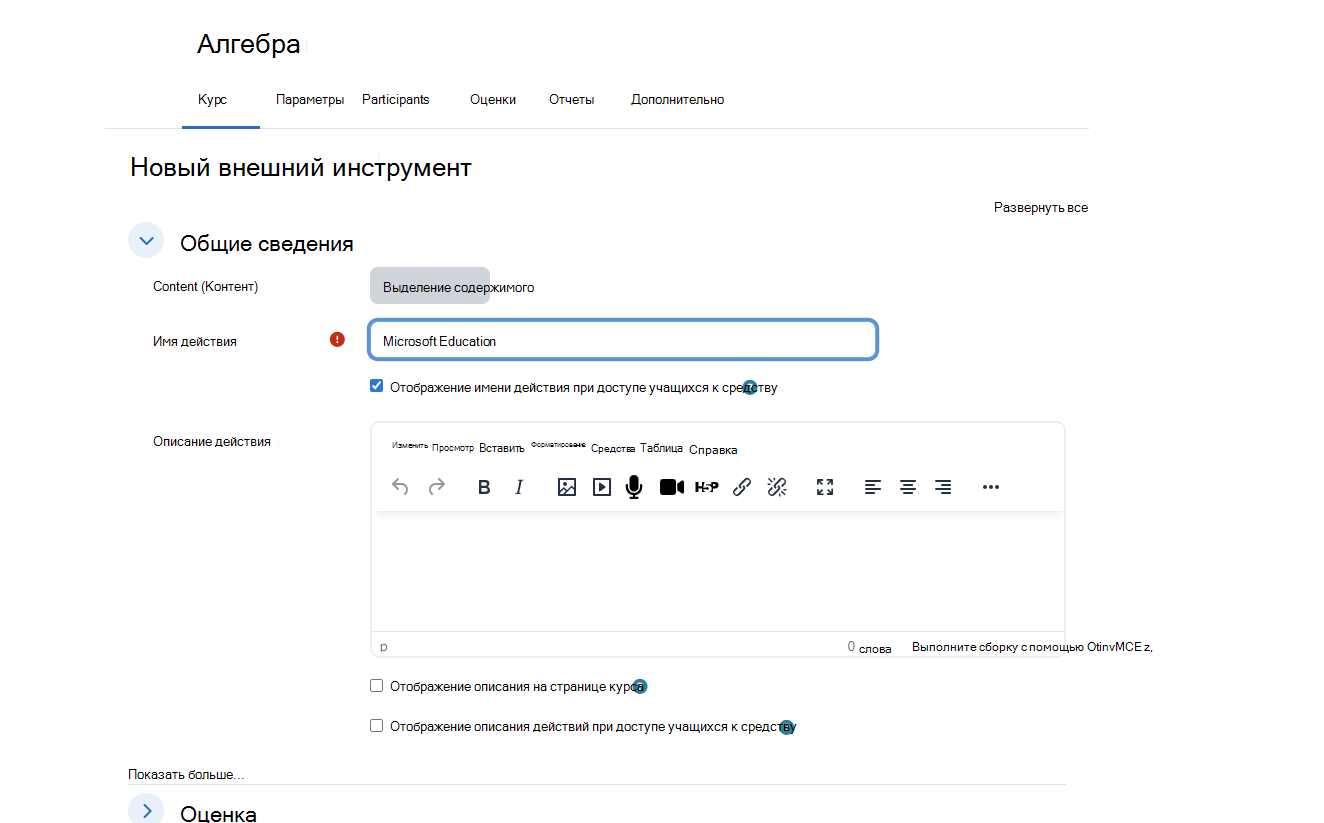Open the record audio microphone icon

point(633,487)
